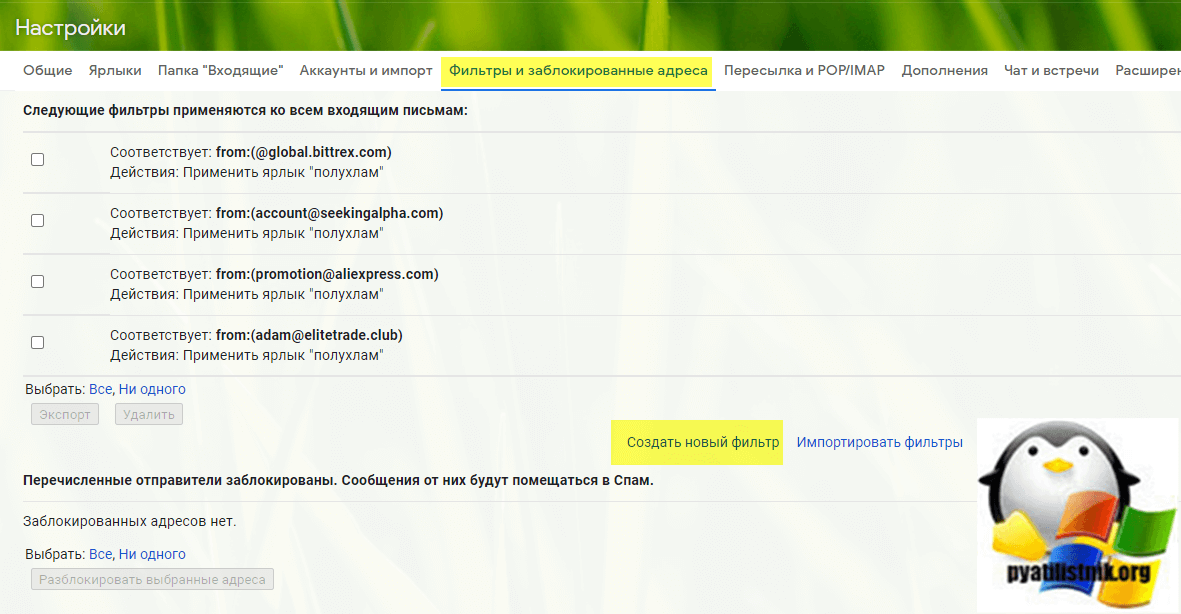Open the Папка "Входящие" tab
Viewport: 1181px width, 614px height.
pos(220,70)
